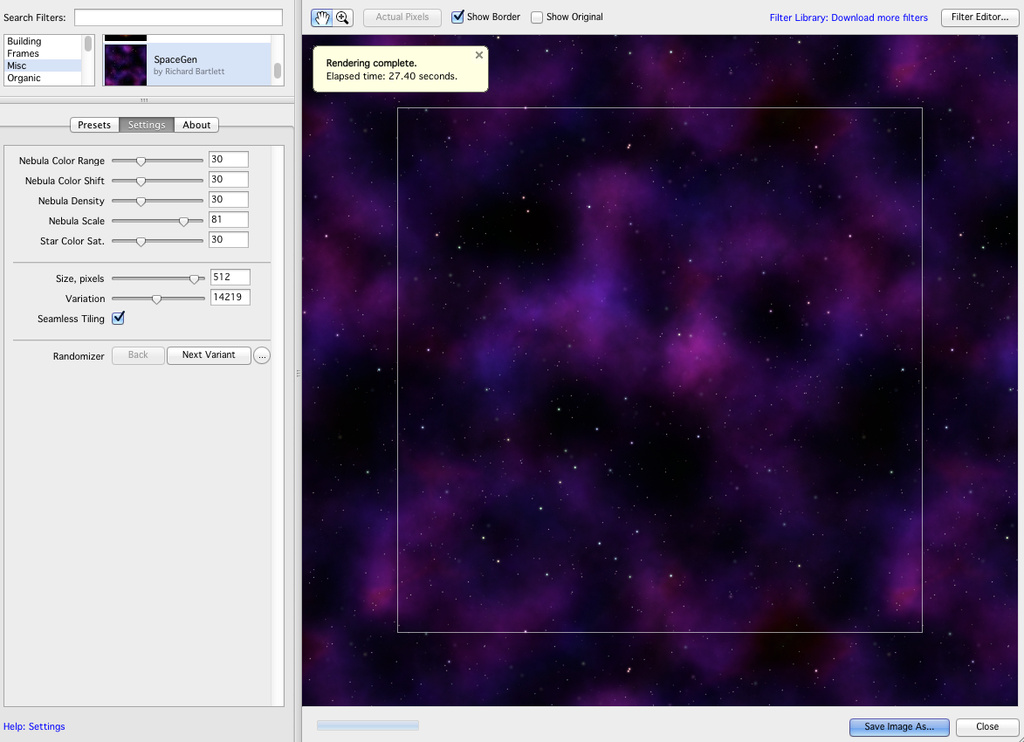The width and height of the screenshot is (1024, 742).
Task: Adjust the Nebula Scale slider
Action: coord(184,221)
